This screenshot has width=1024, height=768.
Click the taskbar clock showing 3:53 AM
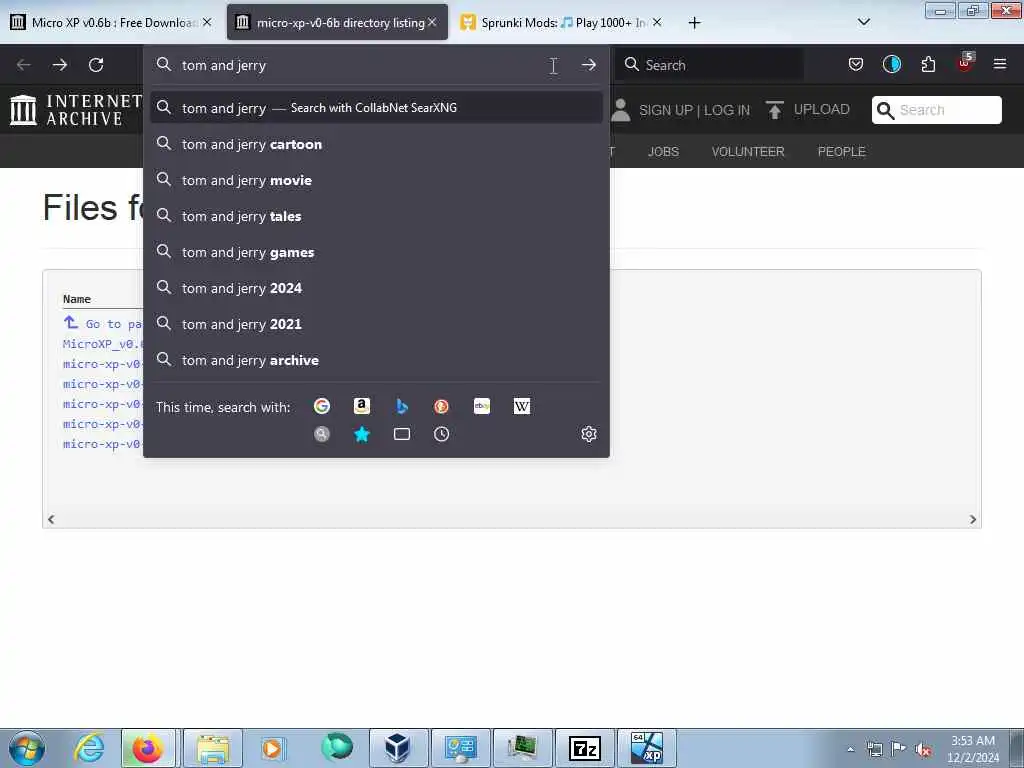[x=972, y=748]
